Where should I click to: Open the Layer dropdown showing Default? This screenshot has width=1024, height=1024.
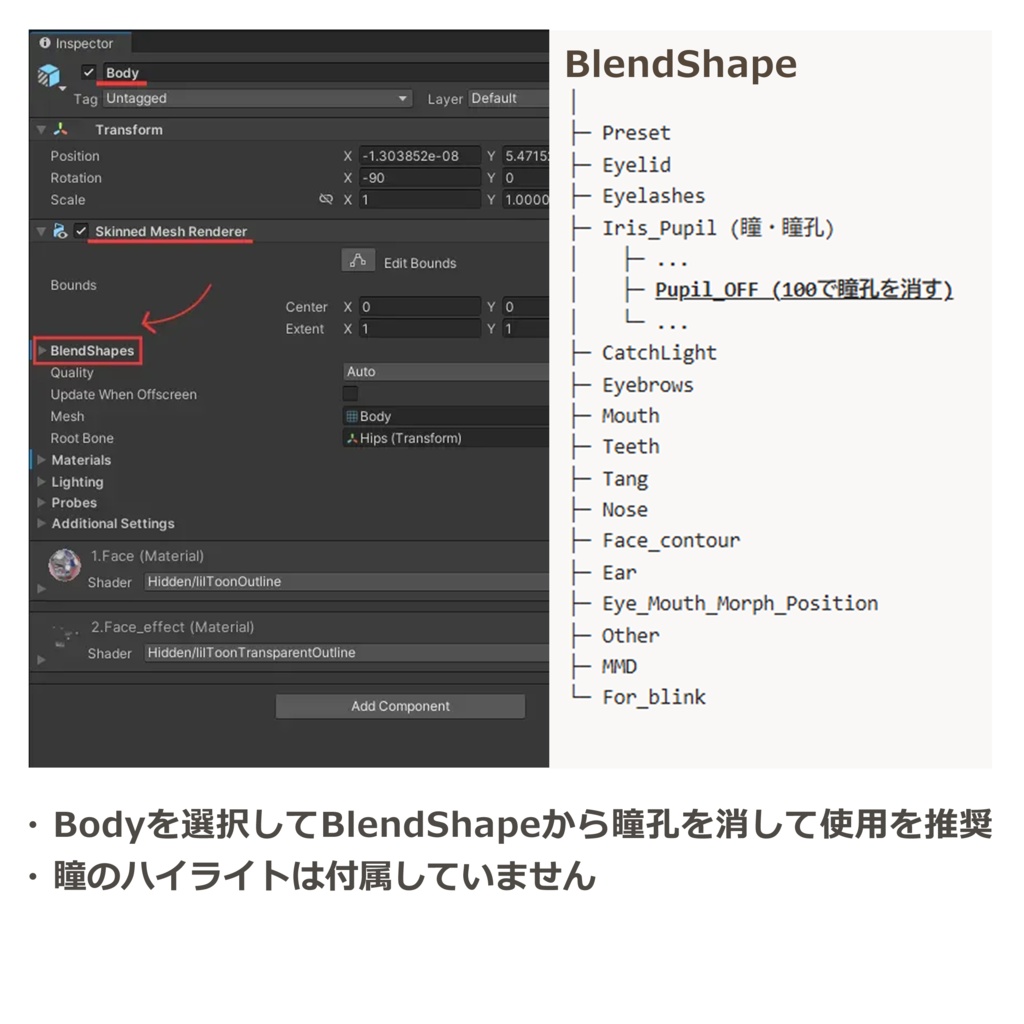pyautogui.click(x=509, y=98)
